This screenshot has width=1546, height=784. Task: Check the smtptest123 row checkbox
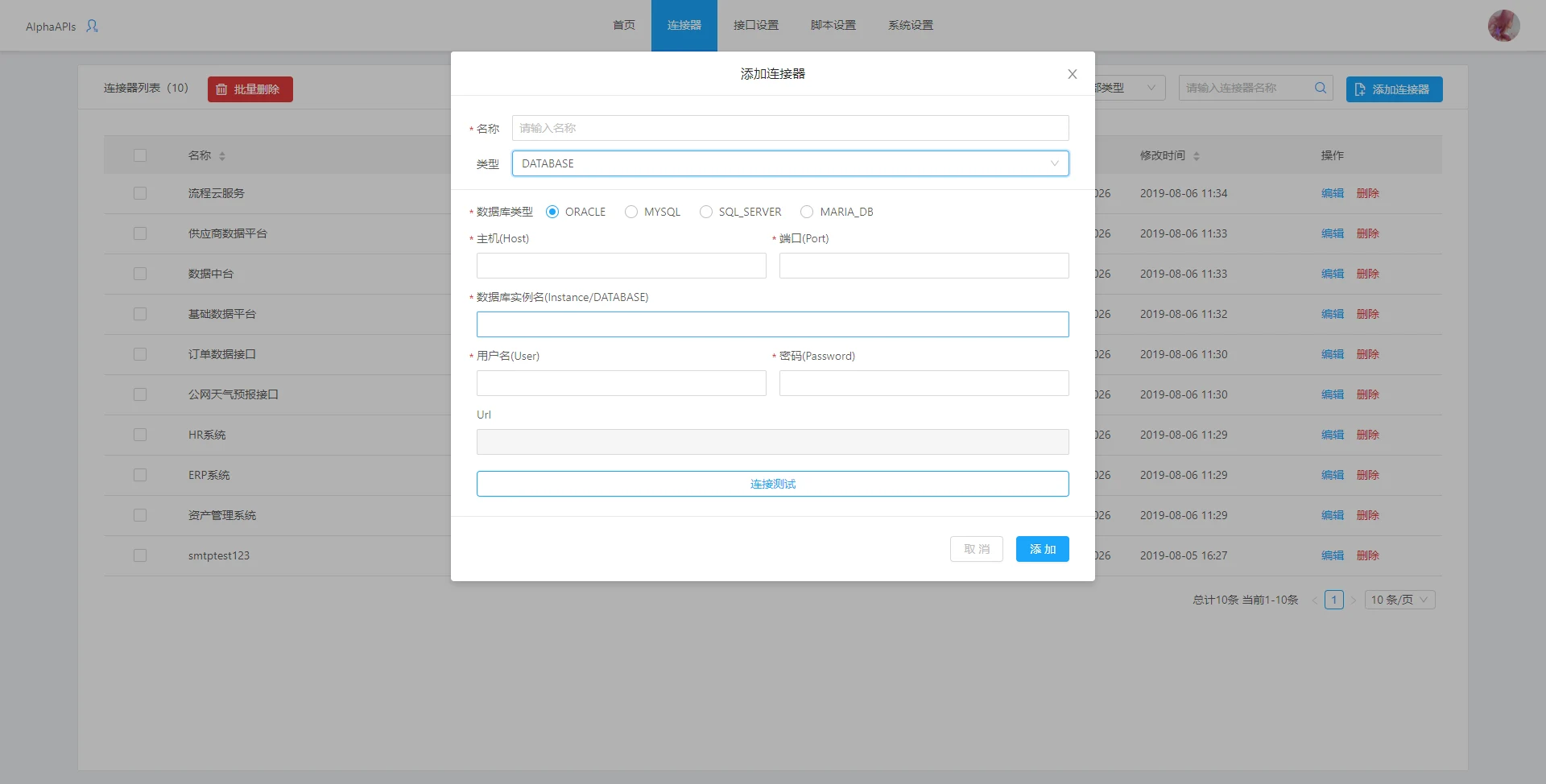[x=140, y=555]
